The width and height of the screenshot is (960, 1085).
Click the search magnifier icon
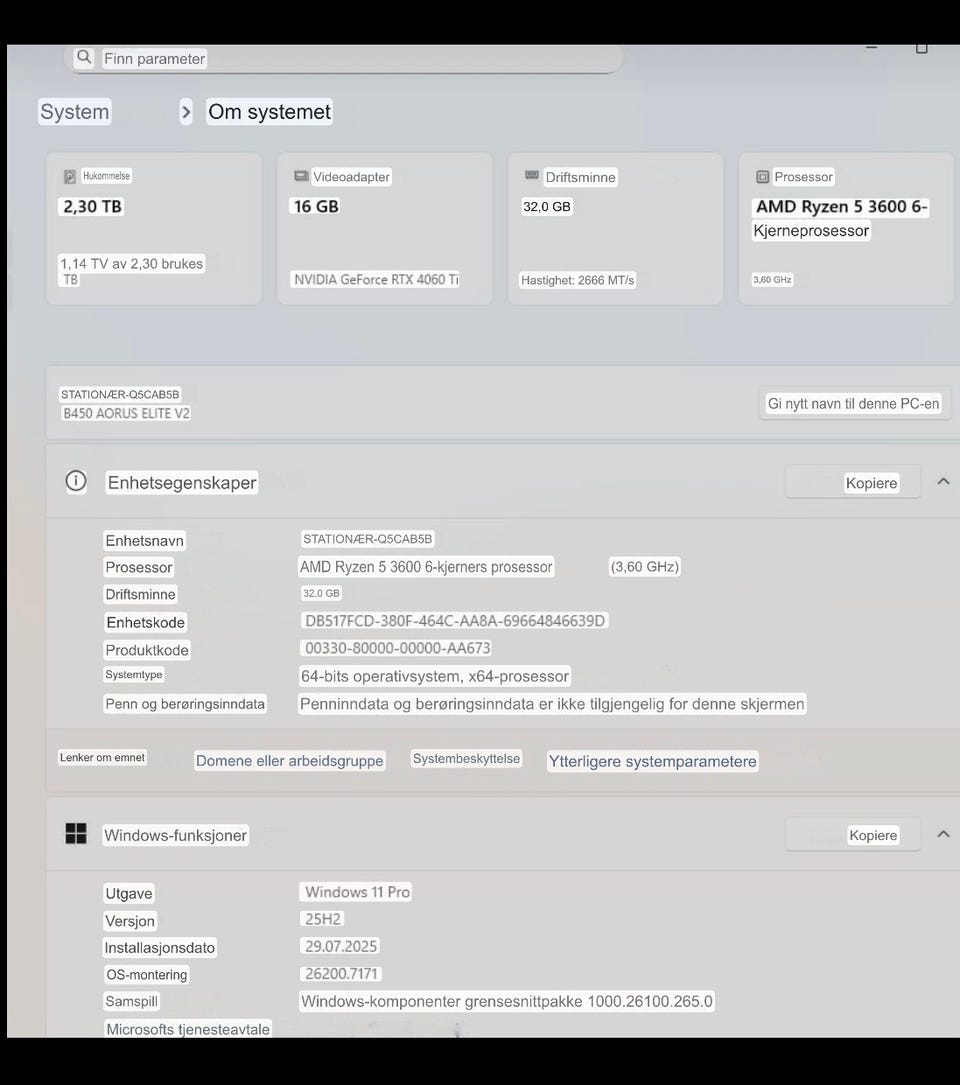click(x=84, y=57)
